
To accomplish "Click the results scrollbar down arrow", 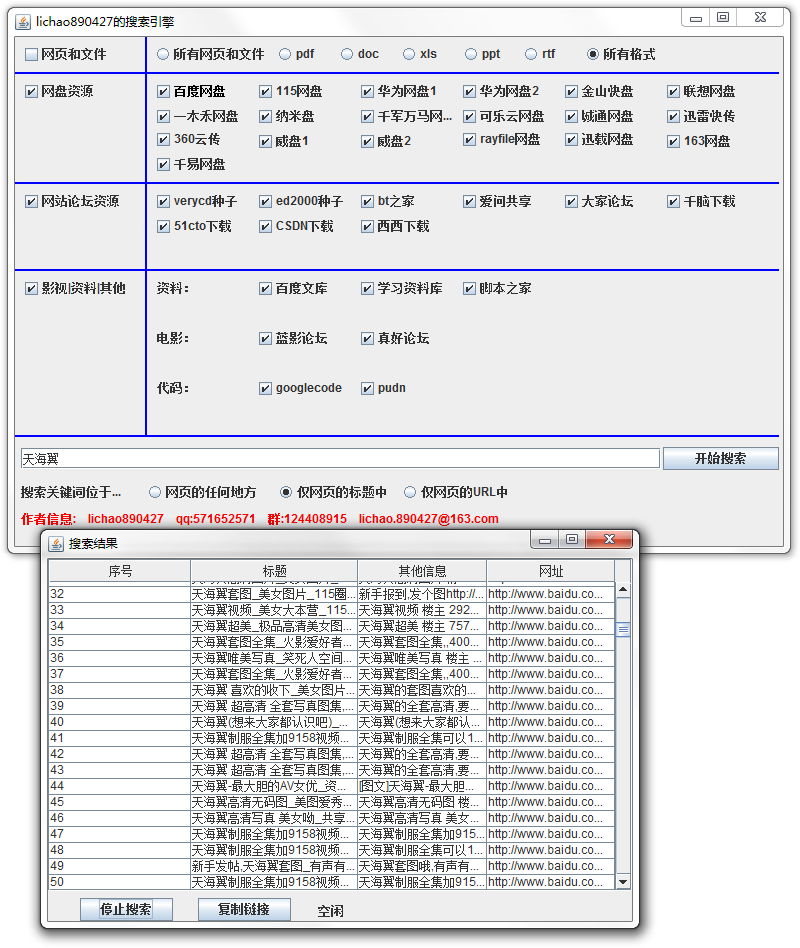I will pyautogui.click(x=623, y=882).
